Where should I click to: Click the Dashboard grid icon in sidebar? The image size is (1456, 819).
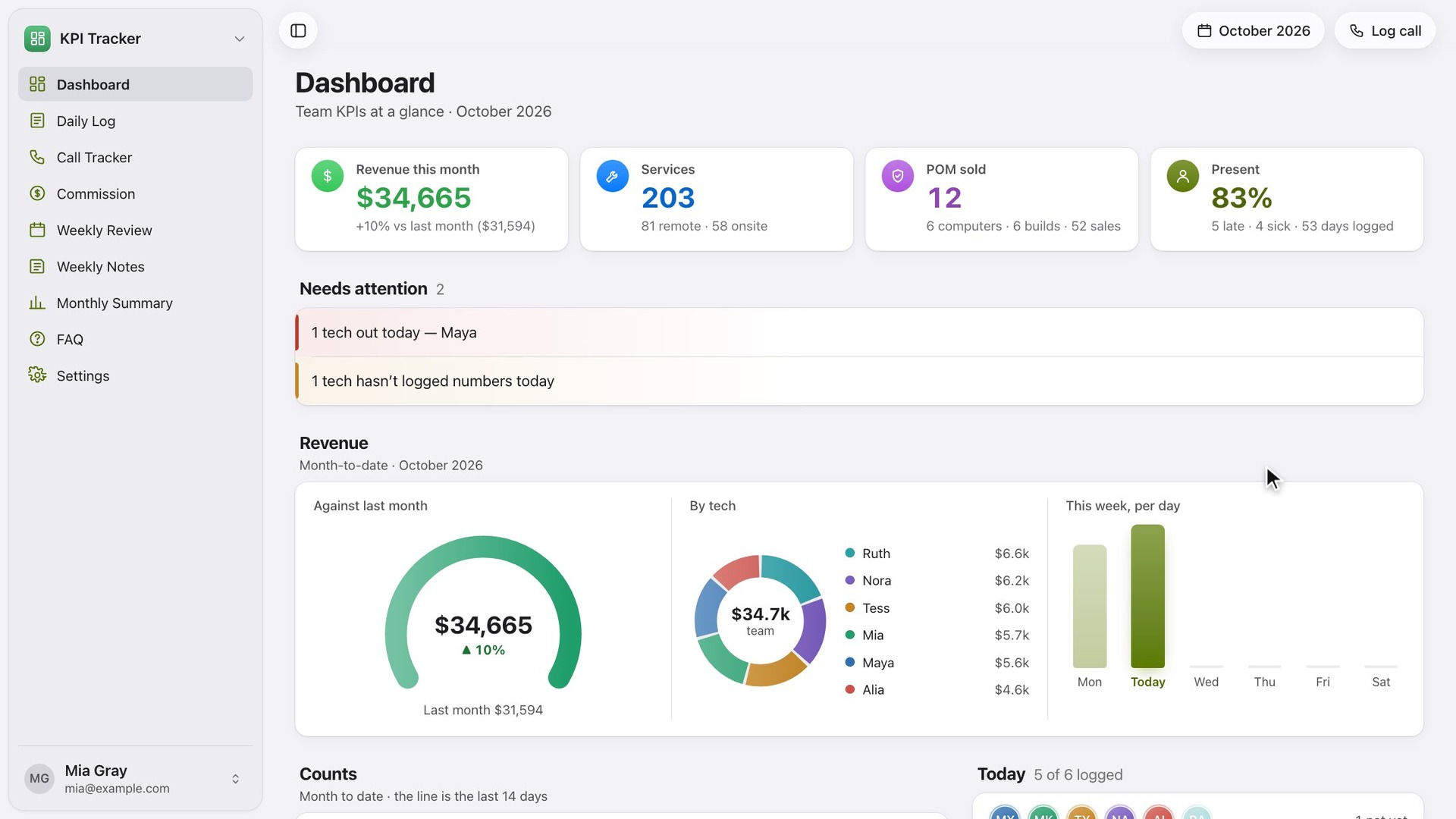pos(37,84)
